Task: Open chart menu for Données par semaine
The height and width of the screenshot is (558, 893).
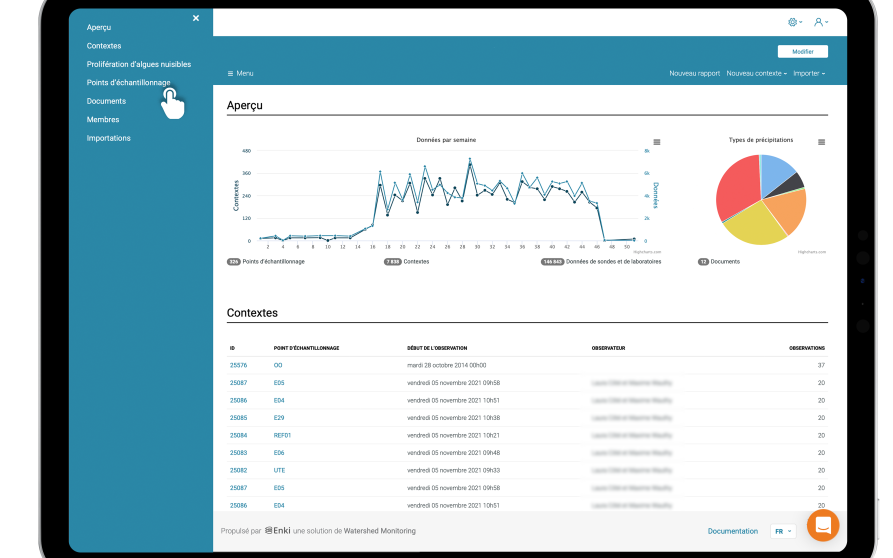Action: coord(657,142)
